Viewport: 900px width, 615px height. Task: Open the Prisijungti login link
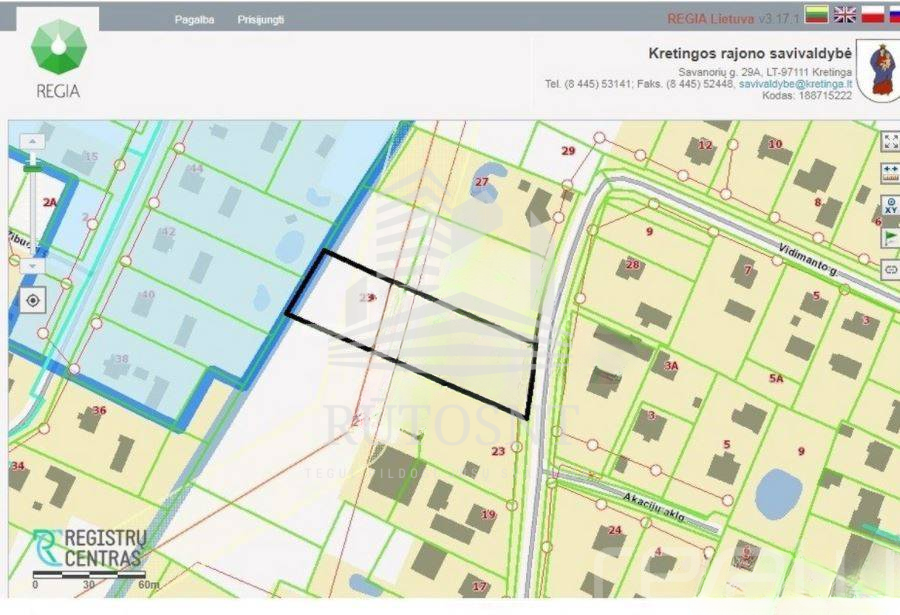click(x=261, y=20)
